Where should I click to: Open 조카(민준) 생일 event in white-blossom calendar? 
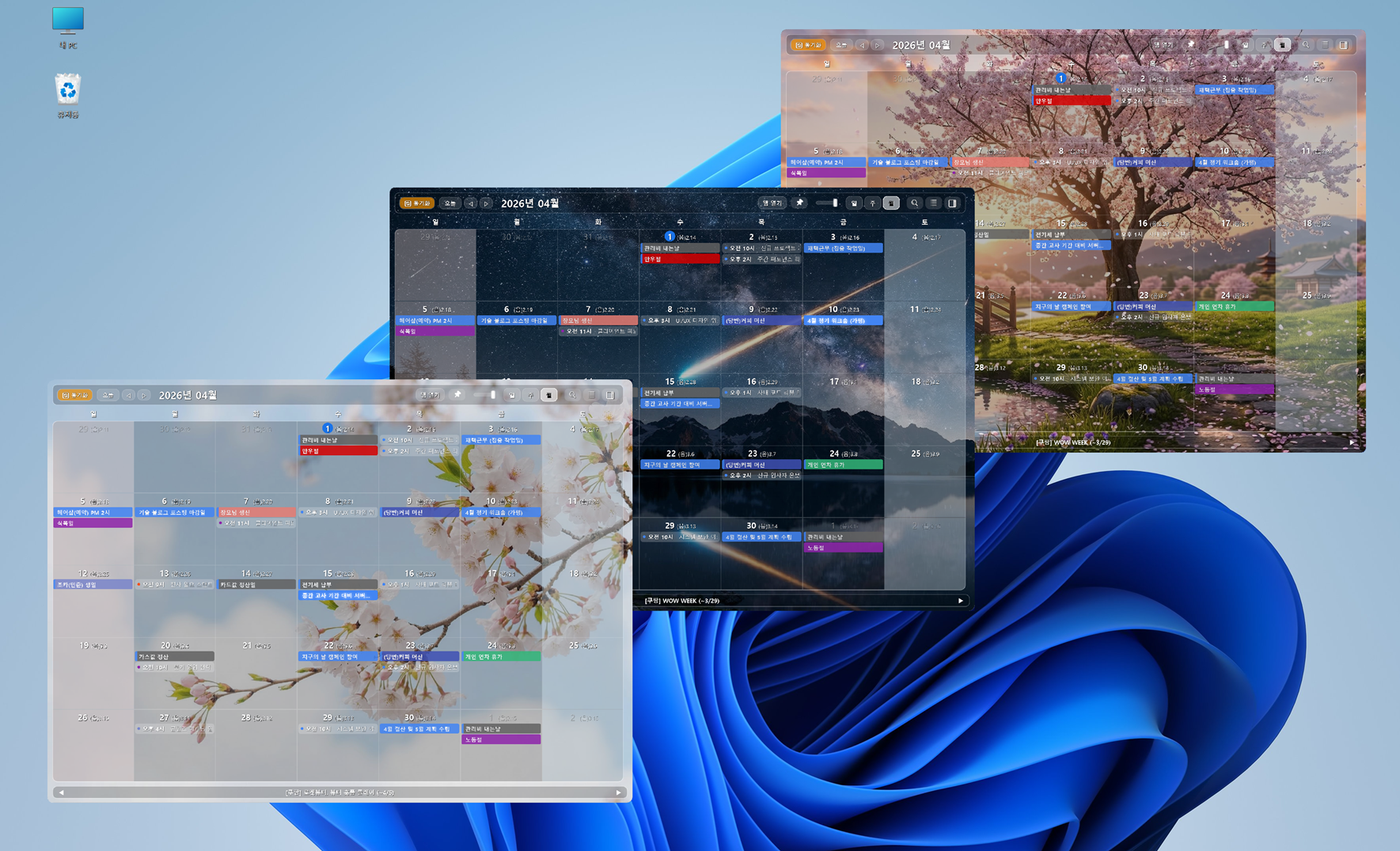coord(93,585)
